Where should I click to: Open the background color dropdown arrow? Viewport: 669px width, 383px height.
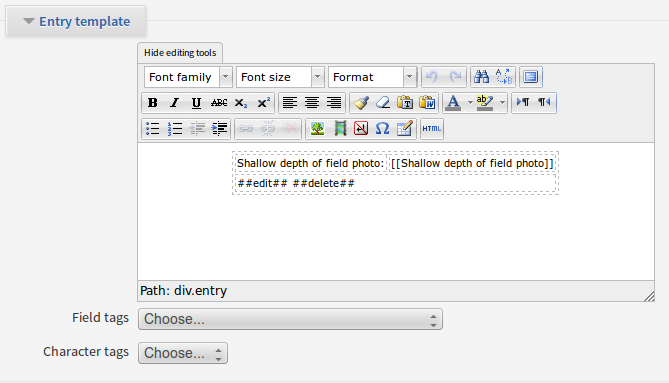click(502, 103)
